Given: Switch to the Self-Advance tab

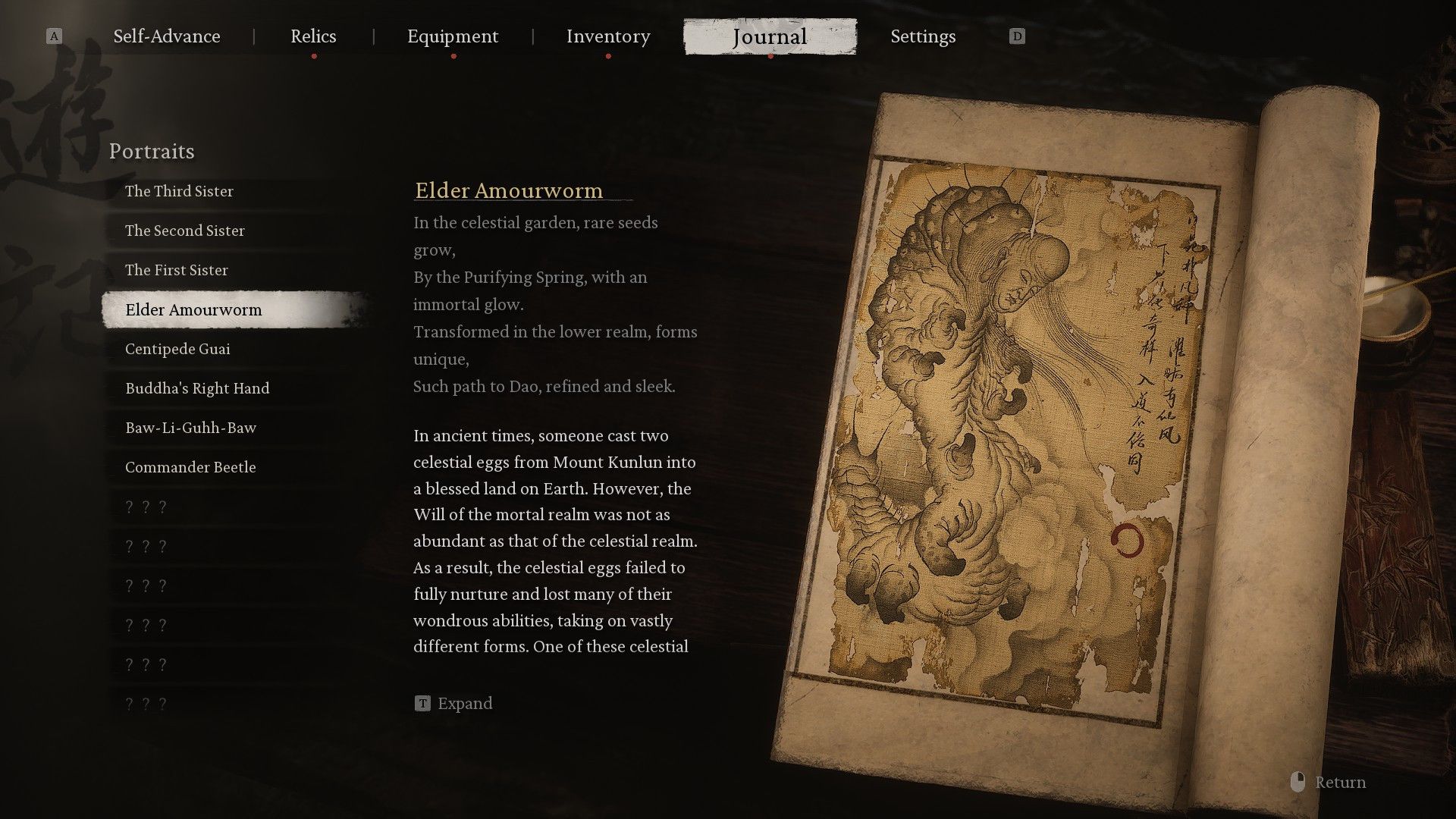Looking at the screenshot, I should [x=166, y=36].
